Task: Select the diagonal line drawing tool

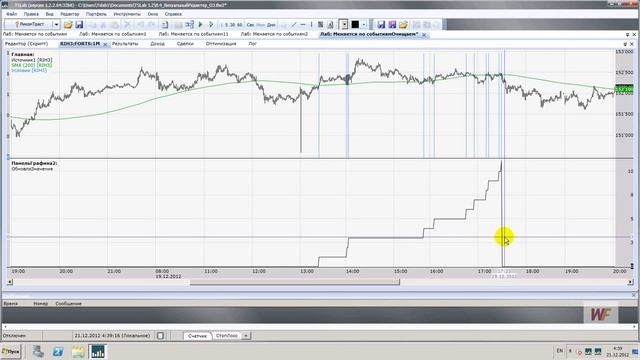Action: coord(293,25)
